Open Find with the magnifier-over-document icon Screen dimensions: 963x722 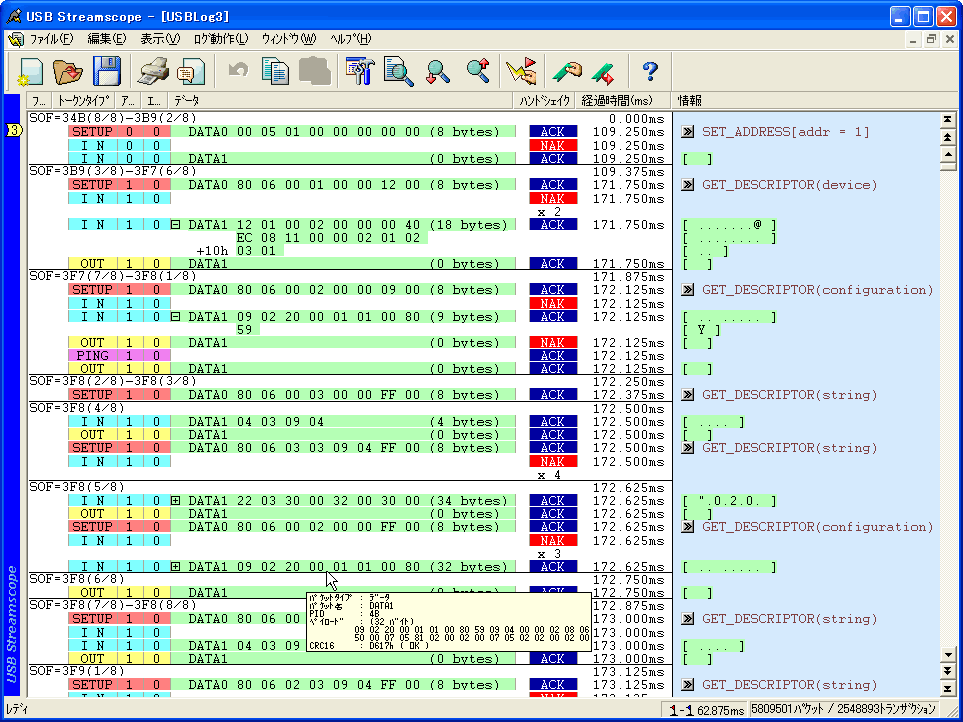[399, 71]
